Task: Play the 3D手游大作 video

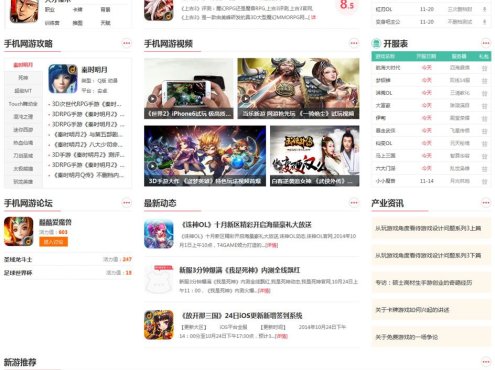Action: pyautogui.click(x=152, y=166)
